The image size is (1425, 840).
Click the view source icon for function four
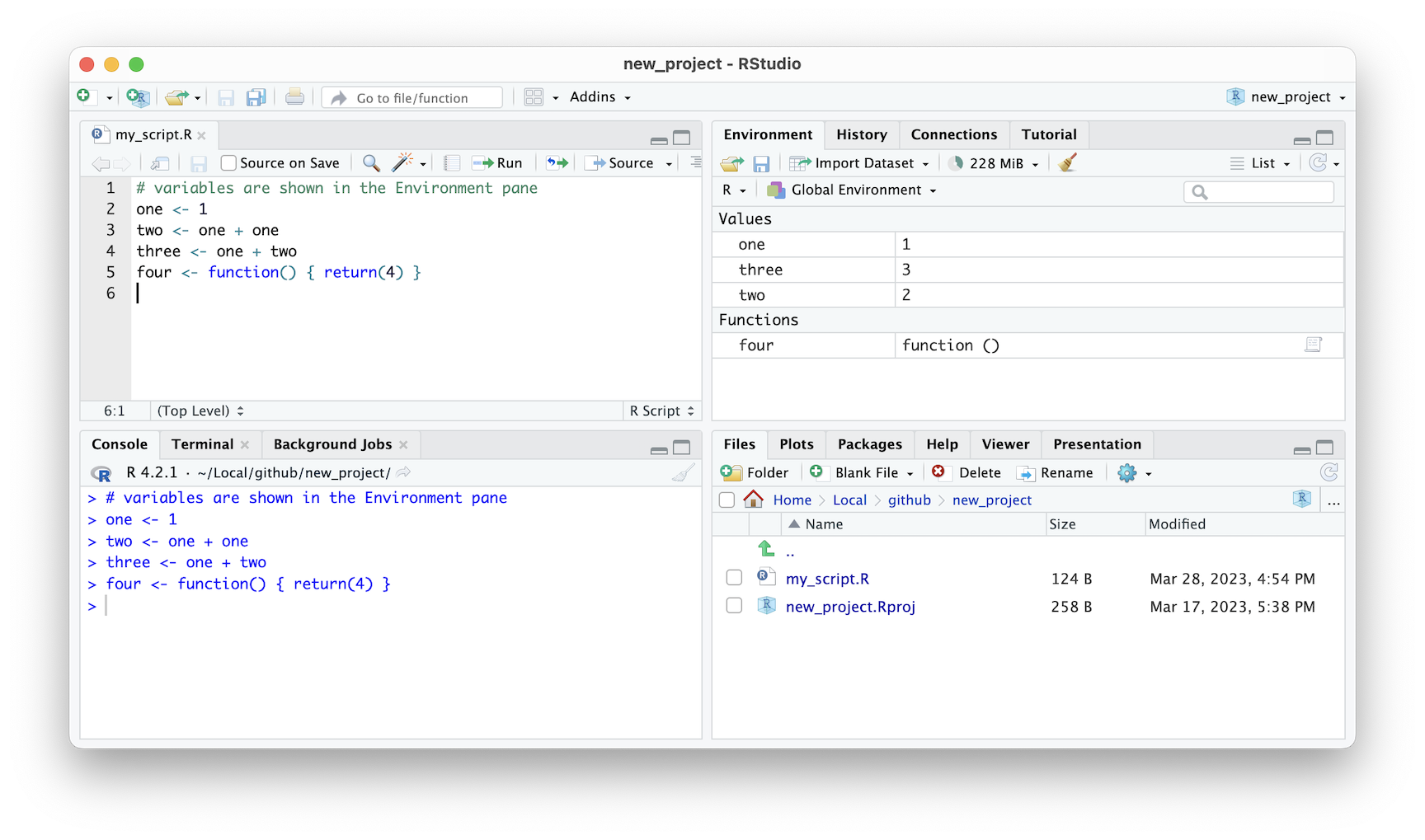coord(1313,345)
